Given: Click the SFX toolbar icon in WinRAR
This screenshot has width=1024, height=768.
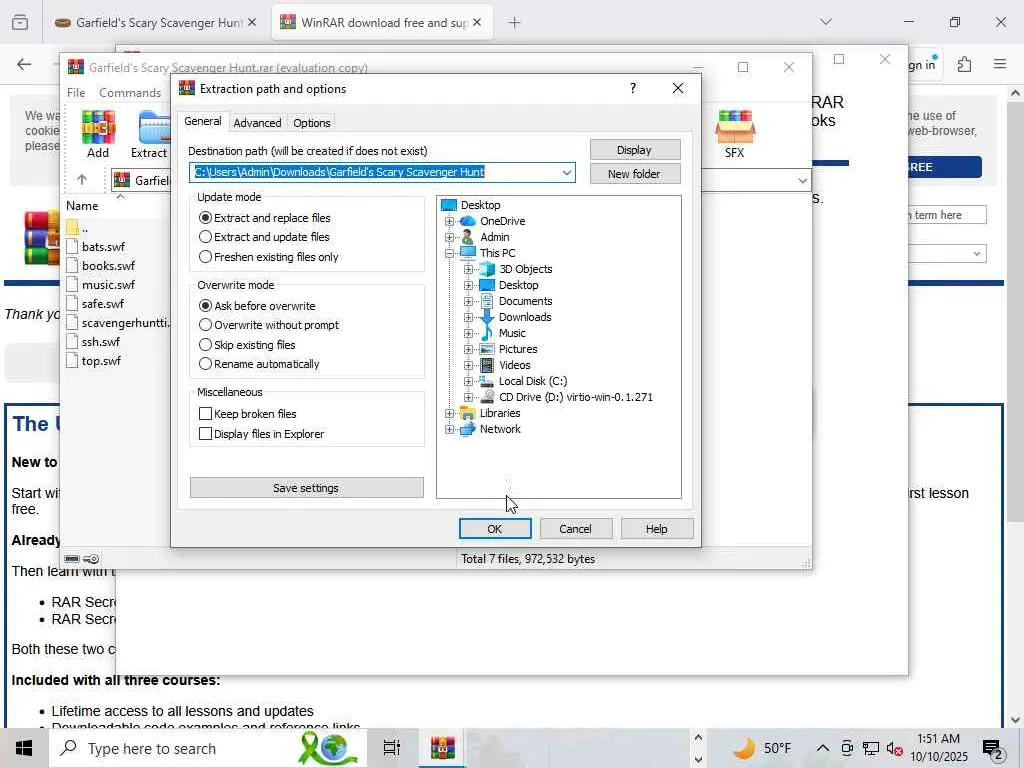Looking at the screenshot, I should 735,134.
